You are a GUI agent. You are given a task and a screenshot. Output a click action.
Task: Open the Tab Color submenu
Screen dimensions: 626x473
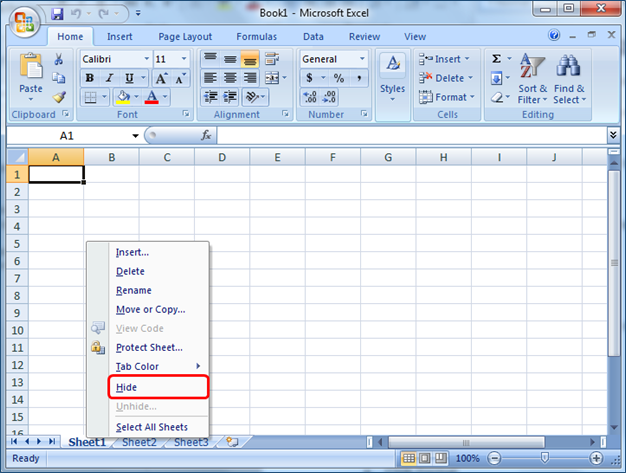tap(148, 366)
